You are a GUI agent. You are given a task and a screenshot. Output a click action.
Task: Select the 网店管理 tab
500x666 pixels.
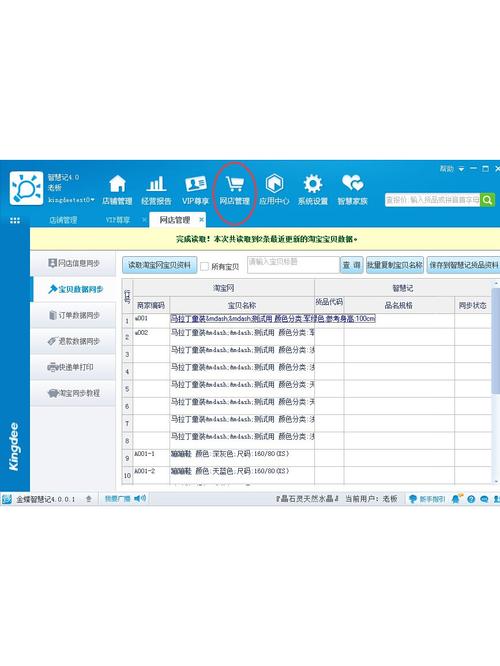click(175, 220)
